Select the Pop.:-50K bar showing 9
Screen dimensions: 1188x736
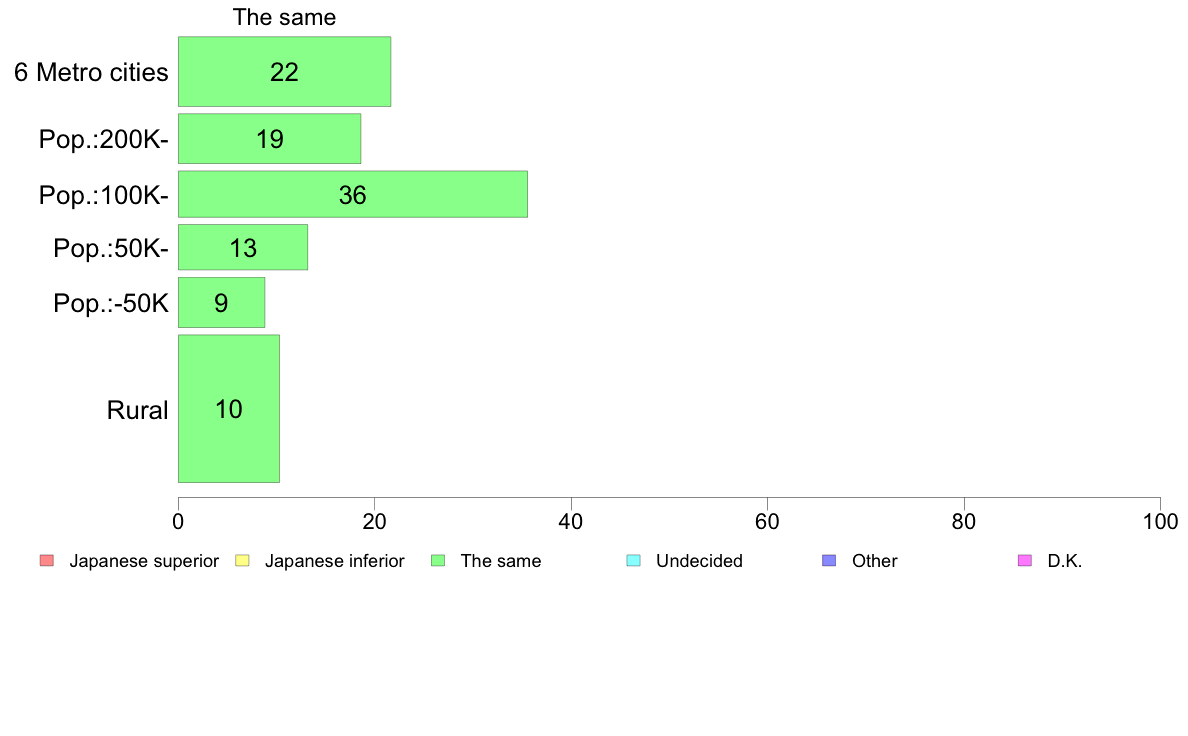pos(221,302)
